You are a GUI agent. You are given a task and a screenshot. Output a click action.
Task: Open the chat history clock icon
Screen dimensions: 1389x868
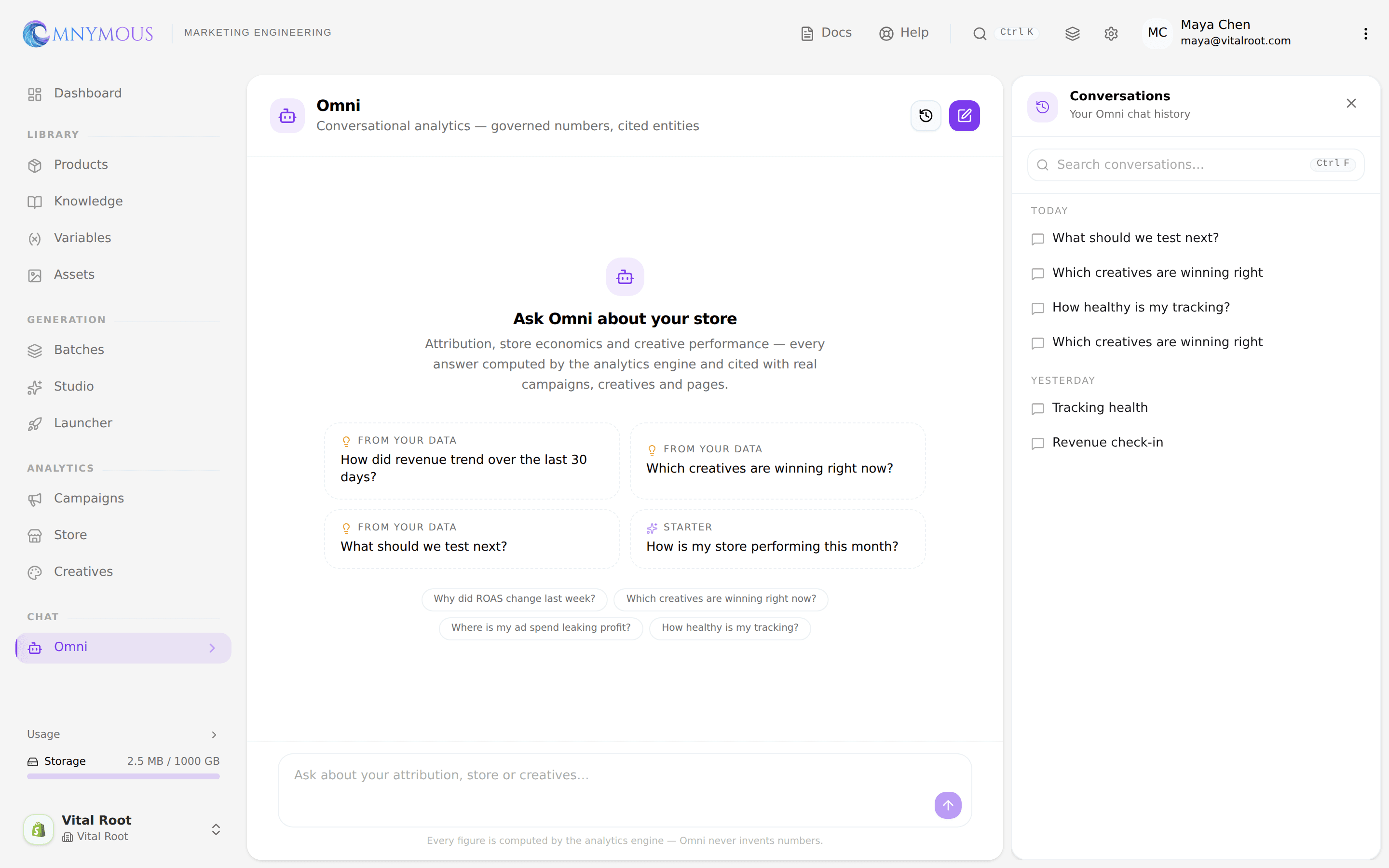pos(925,116)
